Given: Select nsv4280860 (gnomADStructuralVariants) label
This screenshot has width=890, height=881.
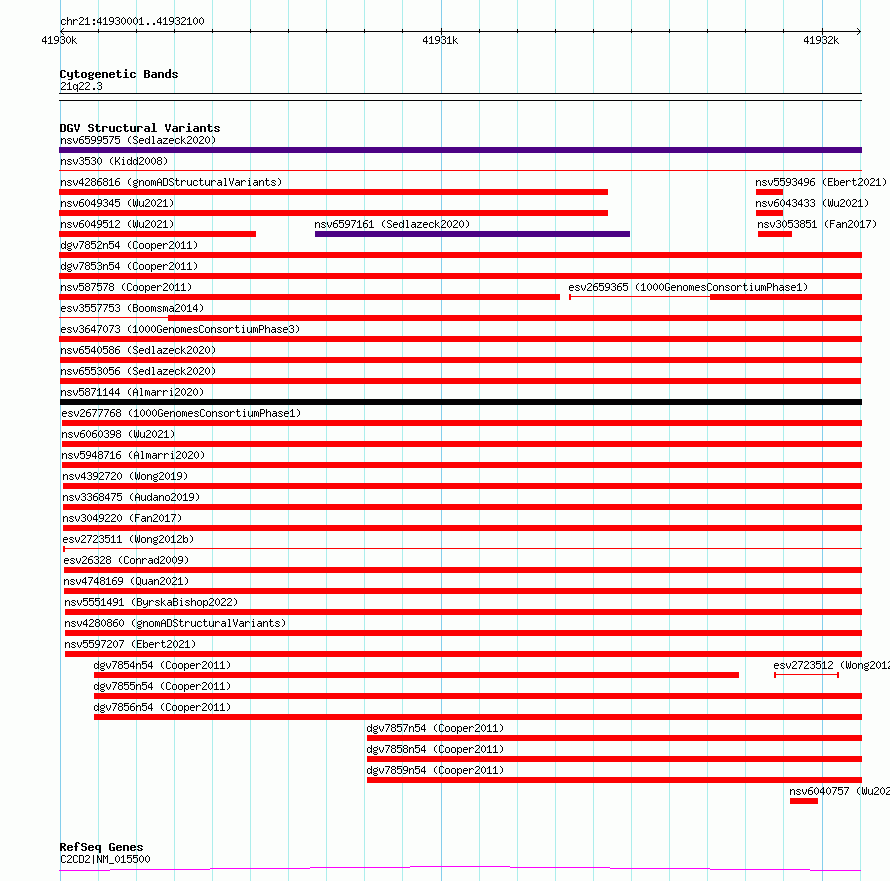Looking at the screenshot, I should click(175, 623).
